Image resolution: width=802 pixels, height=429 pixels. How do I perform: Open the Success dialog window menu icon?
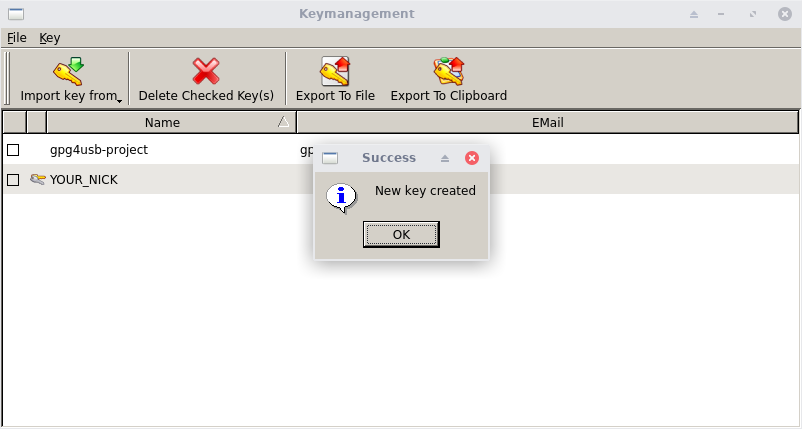tap(330, 158)
